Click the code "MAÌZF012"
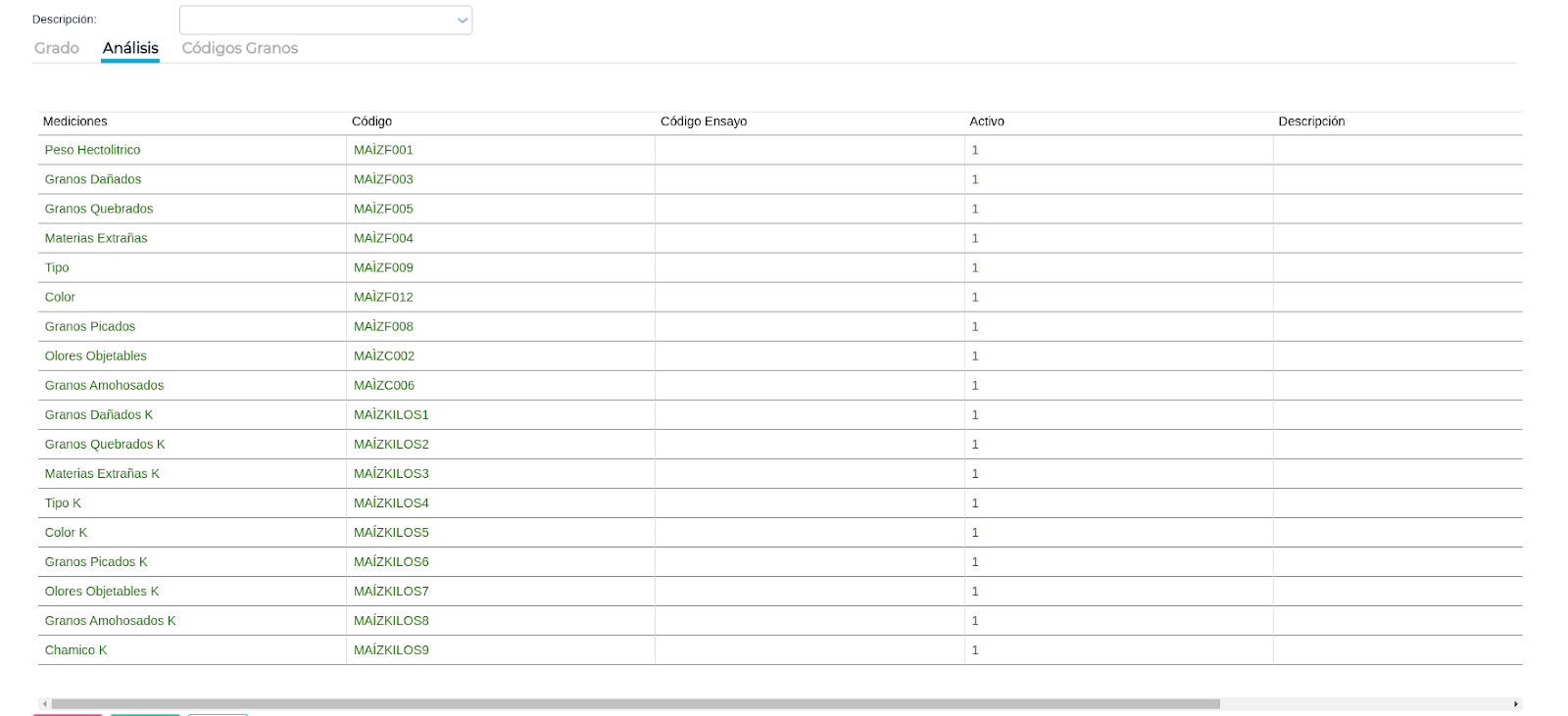Viewport: 1568px width, 716px height. [x=383, y=297]
